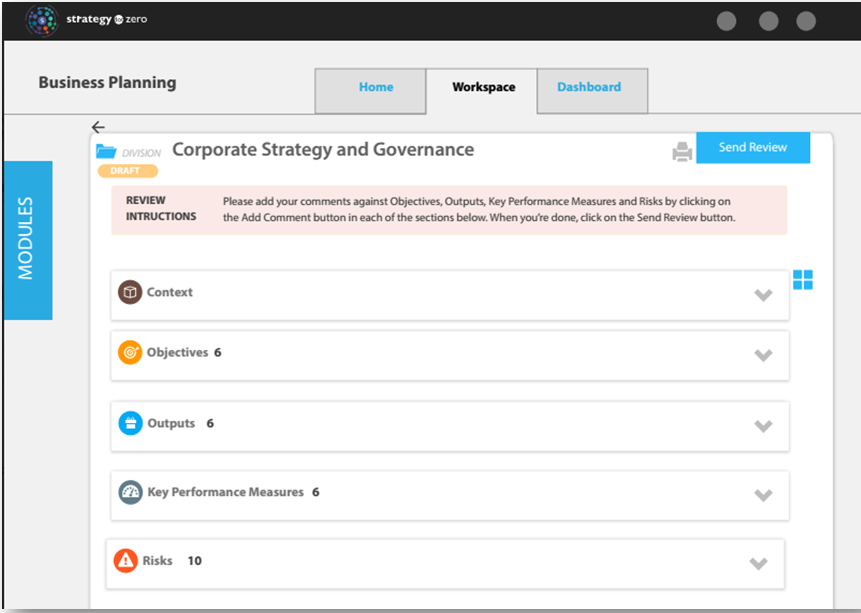The image size is (861, 613).
Task: Expand the Key Performance Measures chevron
Action: point(763,495)
